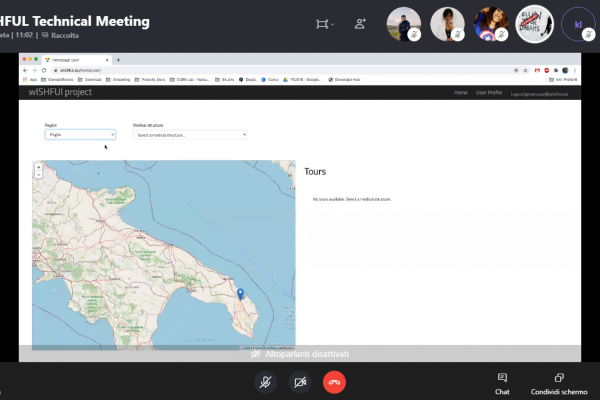This screenshot has width=600, height=400.
Task: Click the red ad-blocker extension icon
Action: coord(546,70)
